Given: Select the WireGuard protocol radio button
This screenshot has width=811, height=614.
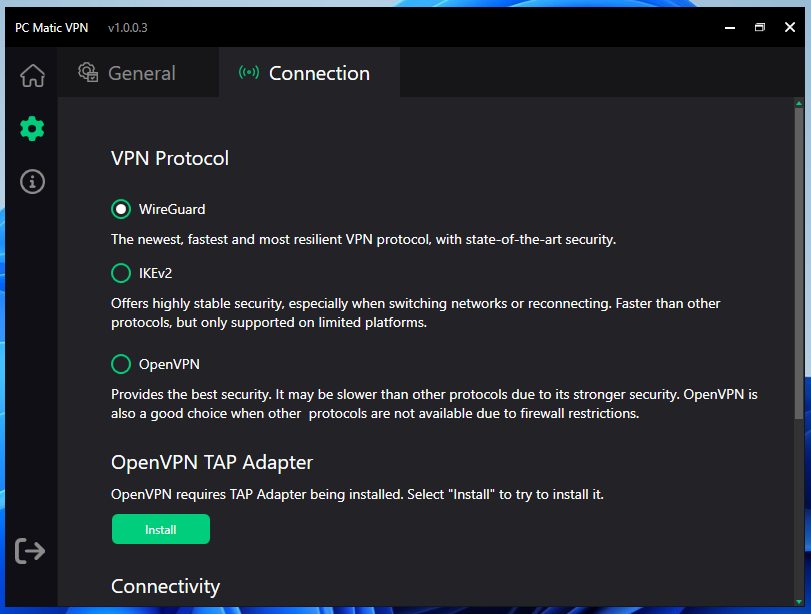Looking at the screenshot, I should pos(121,209).
